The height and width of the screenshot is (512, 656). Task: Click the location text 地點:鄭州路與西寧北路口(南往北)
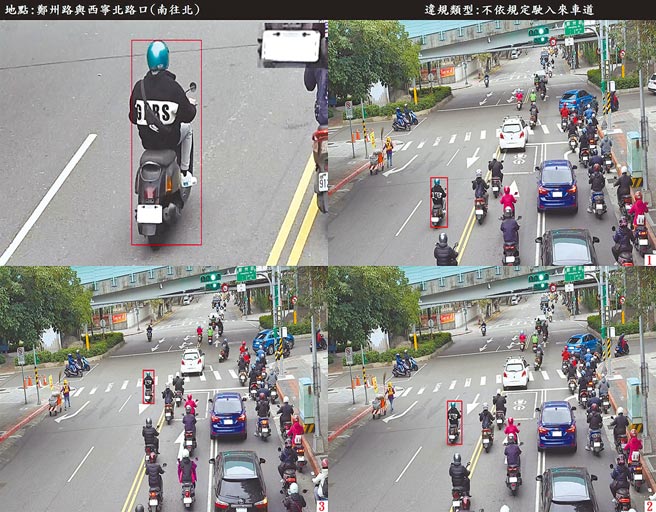102,10
